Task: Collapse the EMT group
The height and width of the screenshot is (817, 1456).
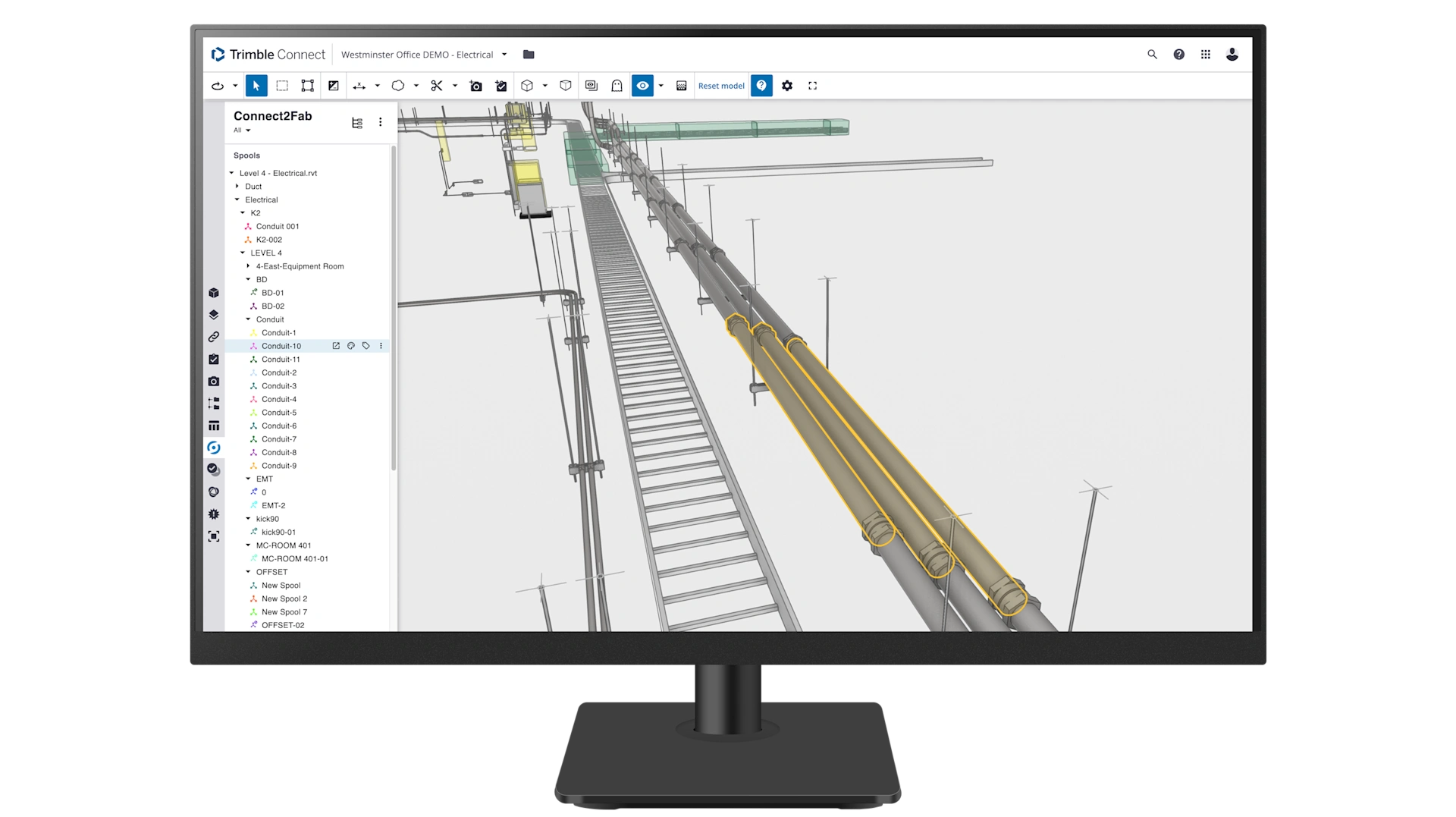Action: point(248,479)
